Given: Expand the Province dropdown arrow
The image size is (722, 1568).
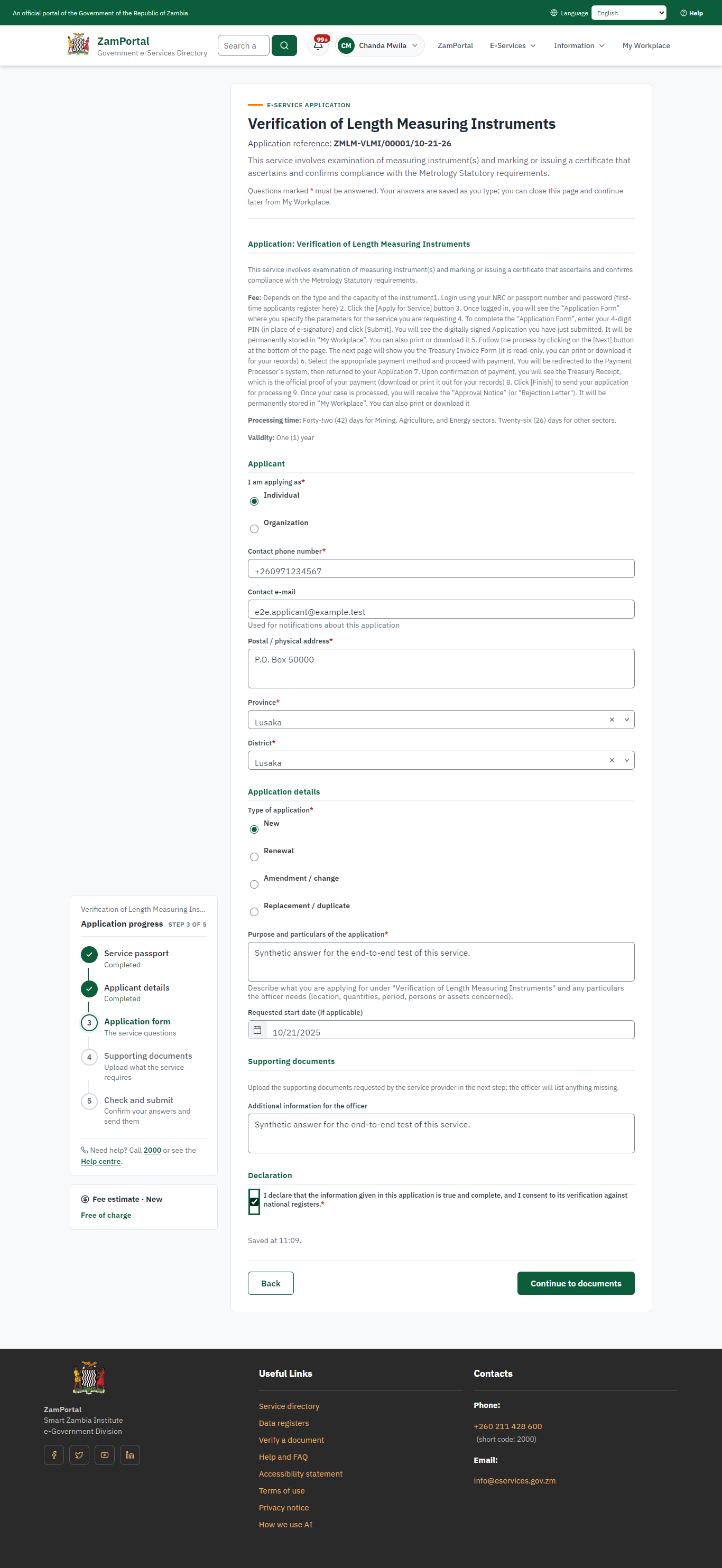Looking at the screenshot, I should (626, 720).
